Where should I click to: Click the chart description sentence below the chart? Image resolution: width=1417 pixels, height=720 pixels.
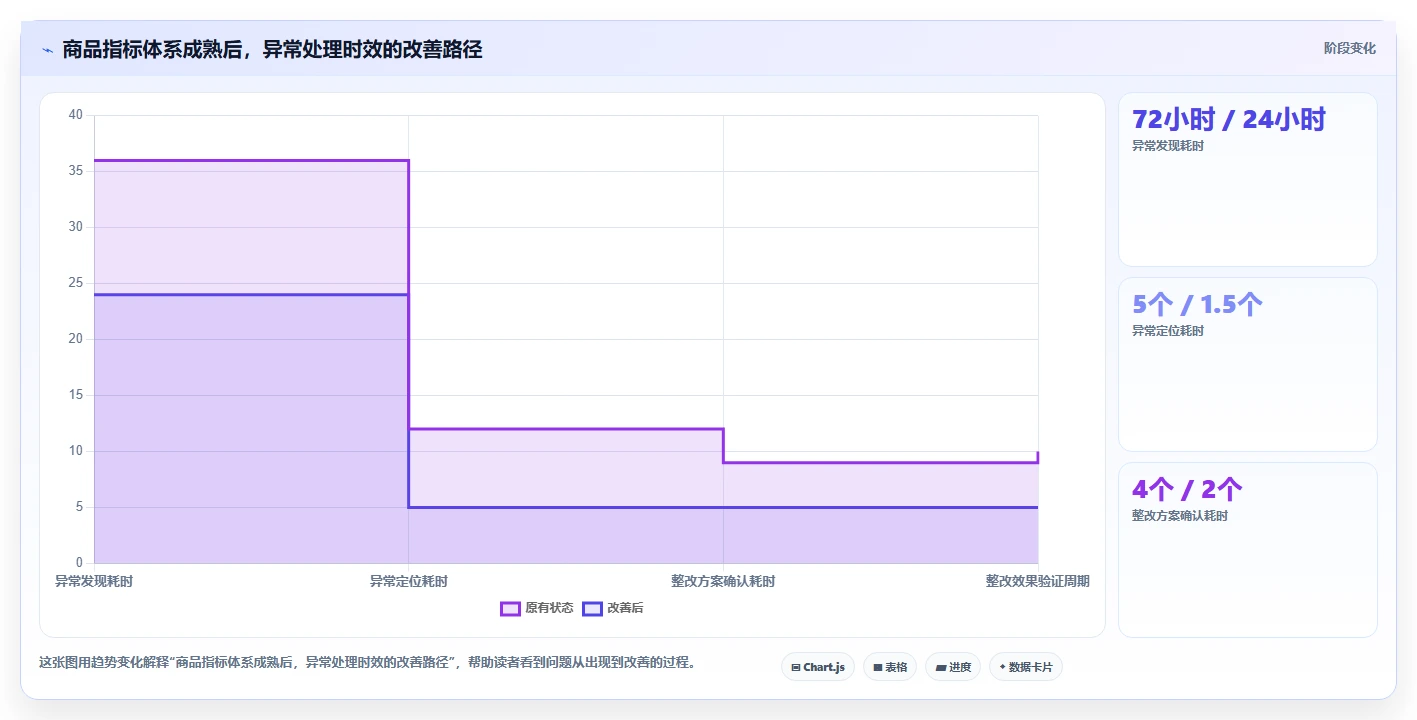coord(367,662)
